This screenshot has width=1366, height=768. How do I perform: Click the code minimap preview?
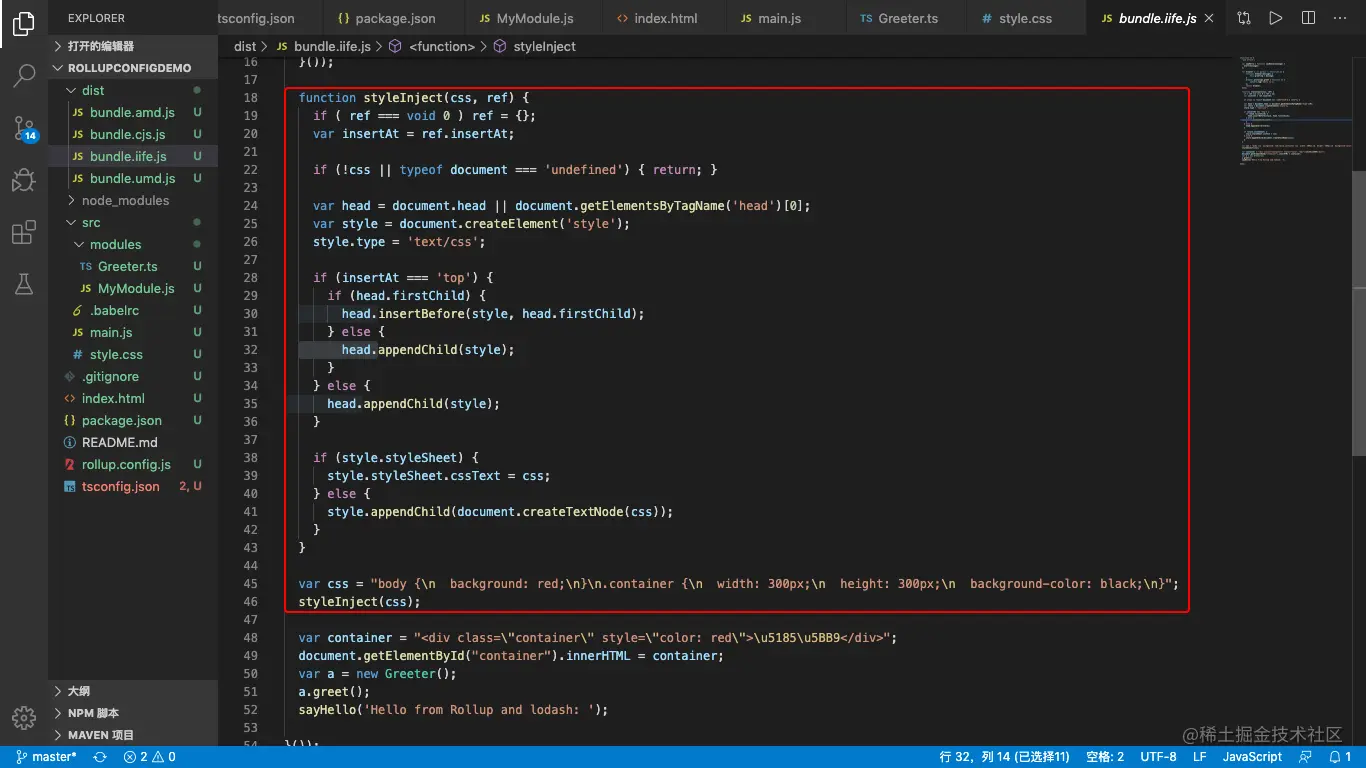click(x=1295, y=110)
